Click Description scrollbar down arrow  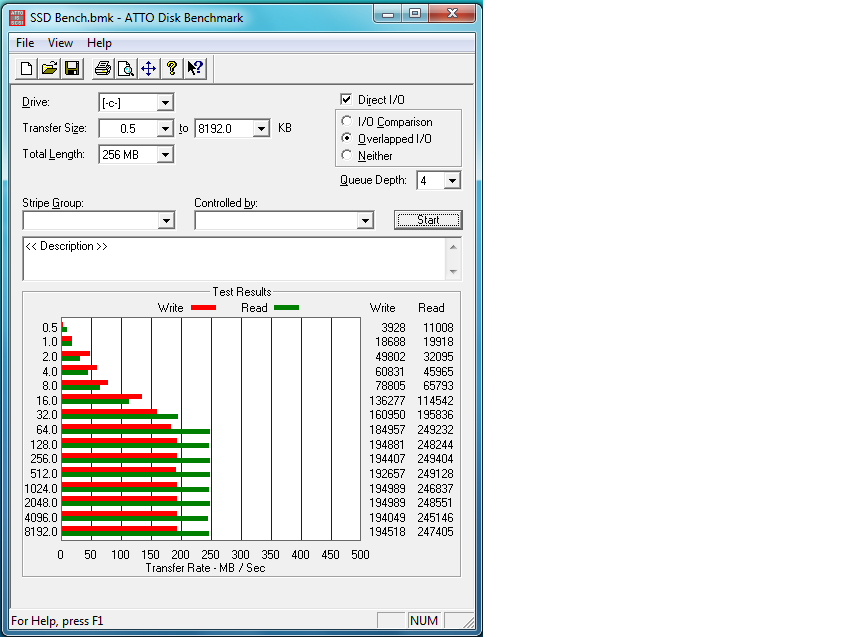[453, 272]
